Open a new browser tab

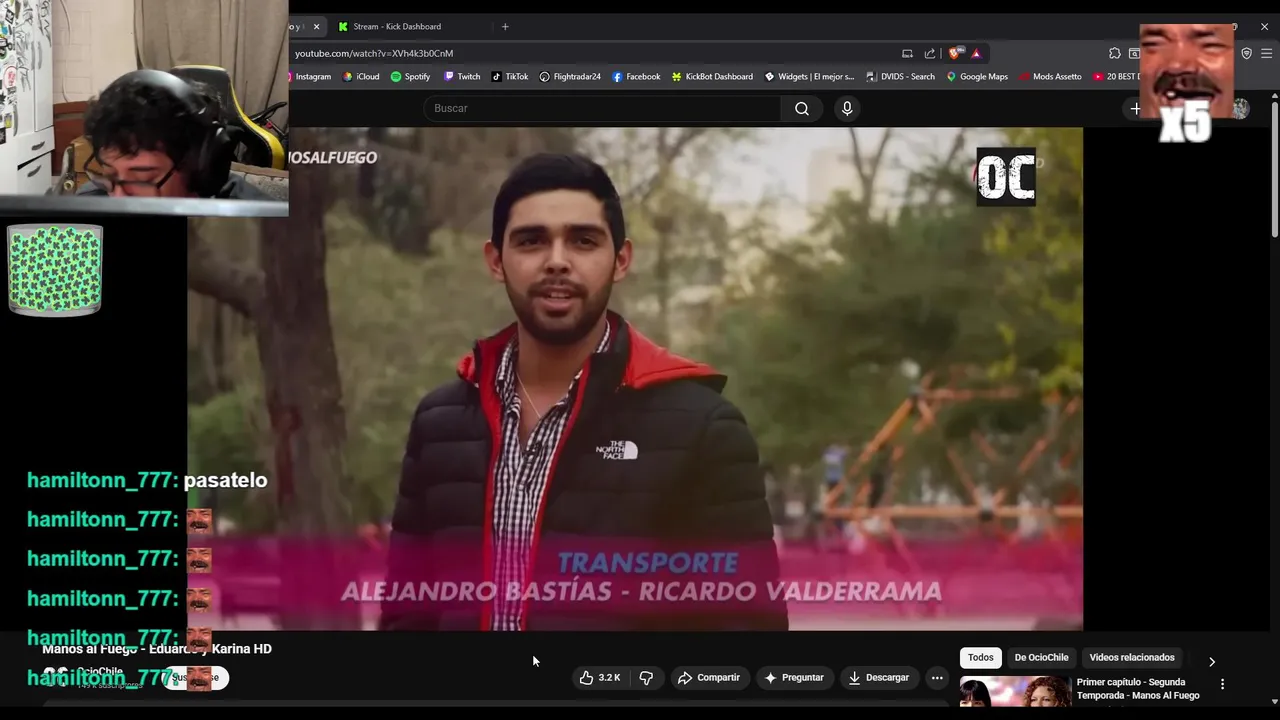pos(505,27)
